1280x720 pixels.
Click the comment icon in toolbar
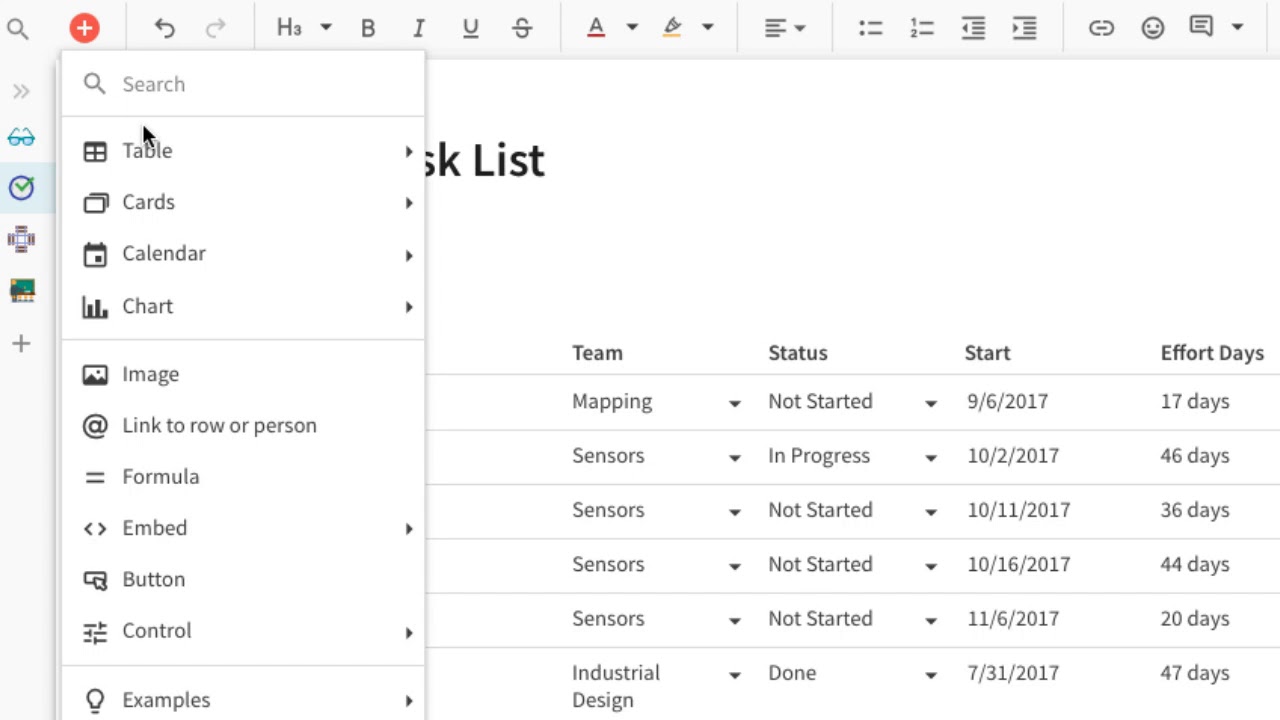[x=1201, y=27]
